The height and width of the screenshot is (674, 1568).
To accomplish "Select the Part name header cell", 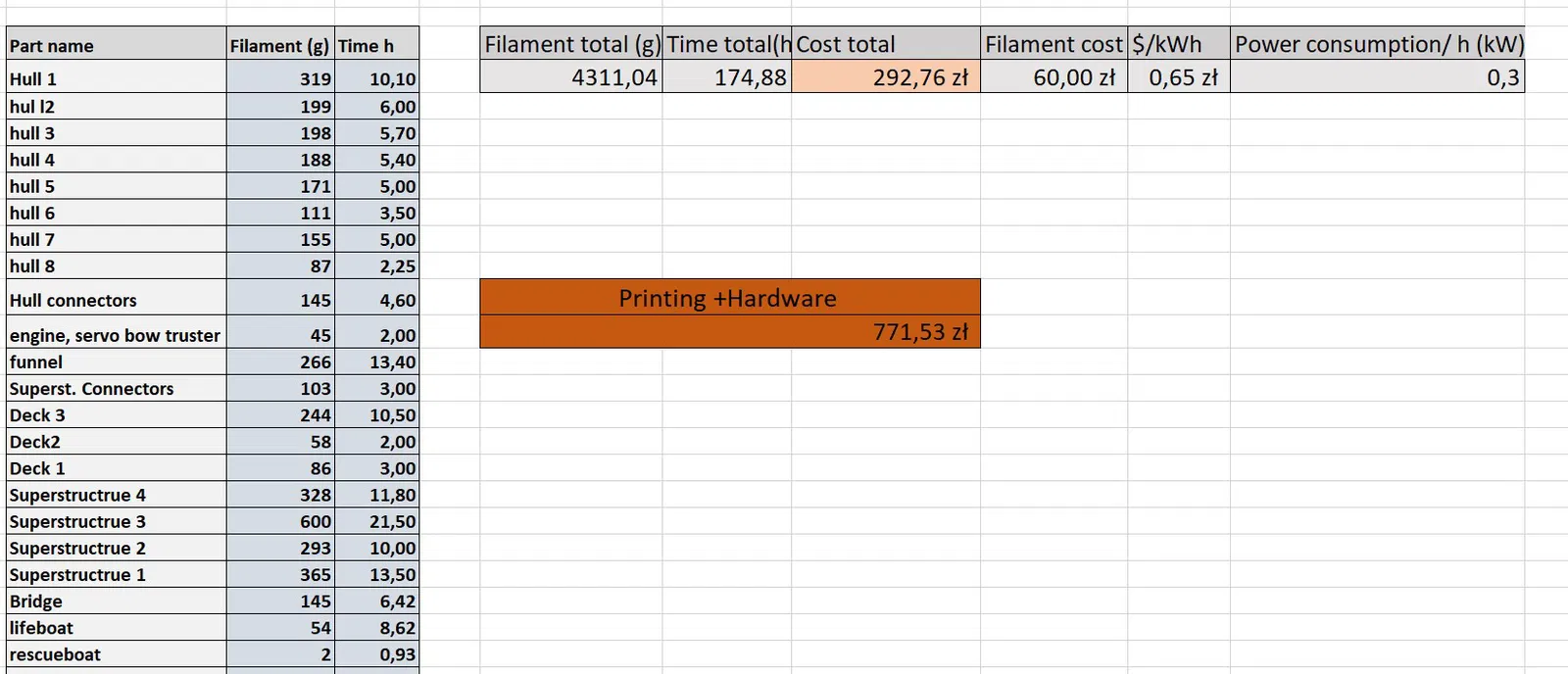I will click(116, 46).
